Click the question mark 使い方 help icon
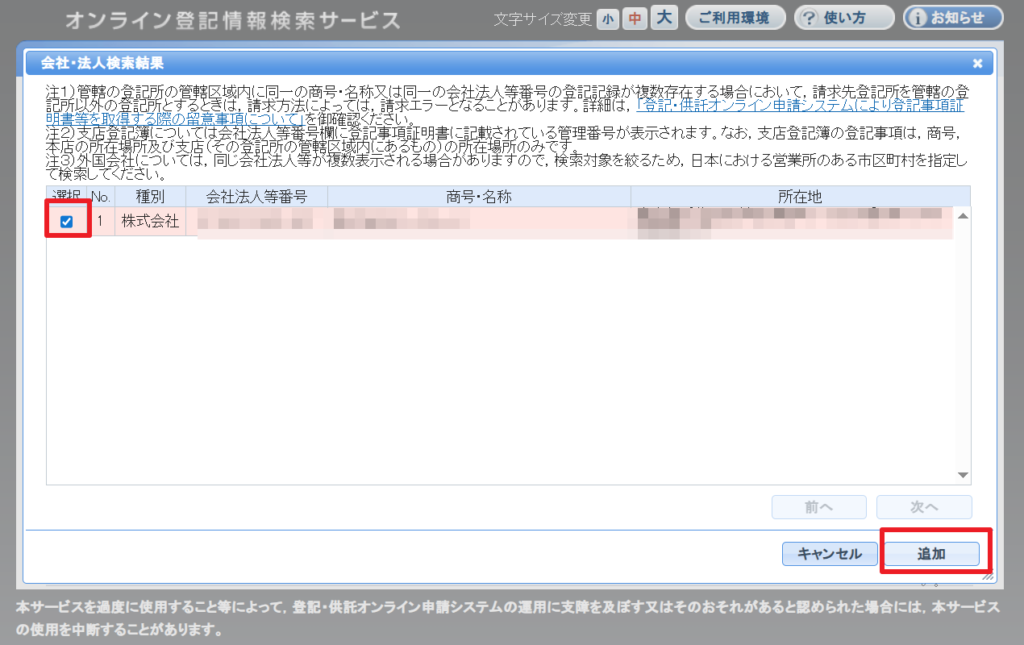This screenshot has height=645, width=1024. (x=810, y=18)
